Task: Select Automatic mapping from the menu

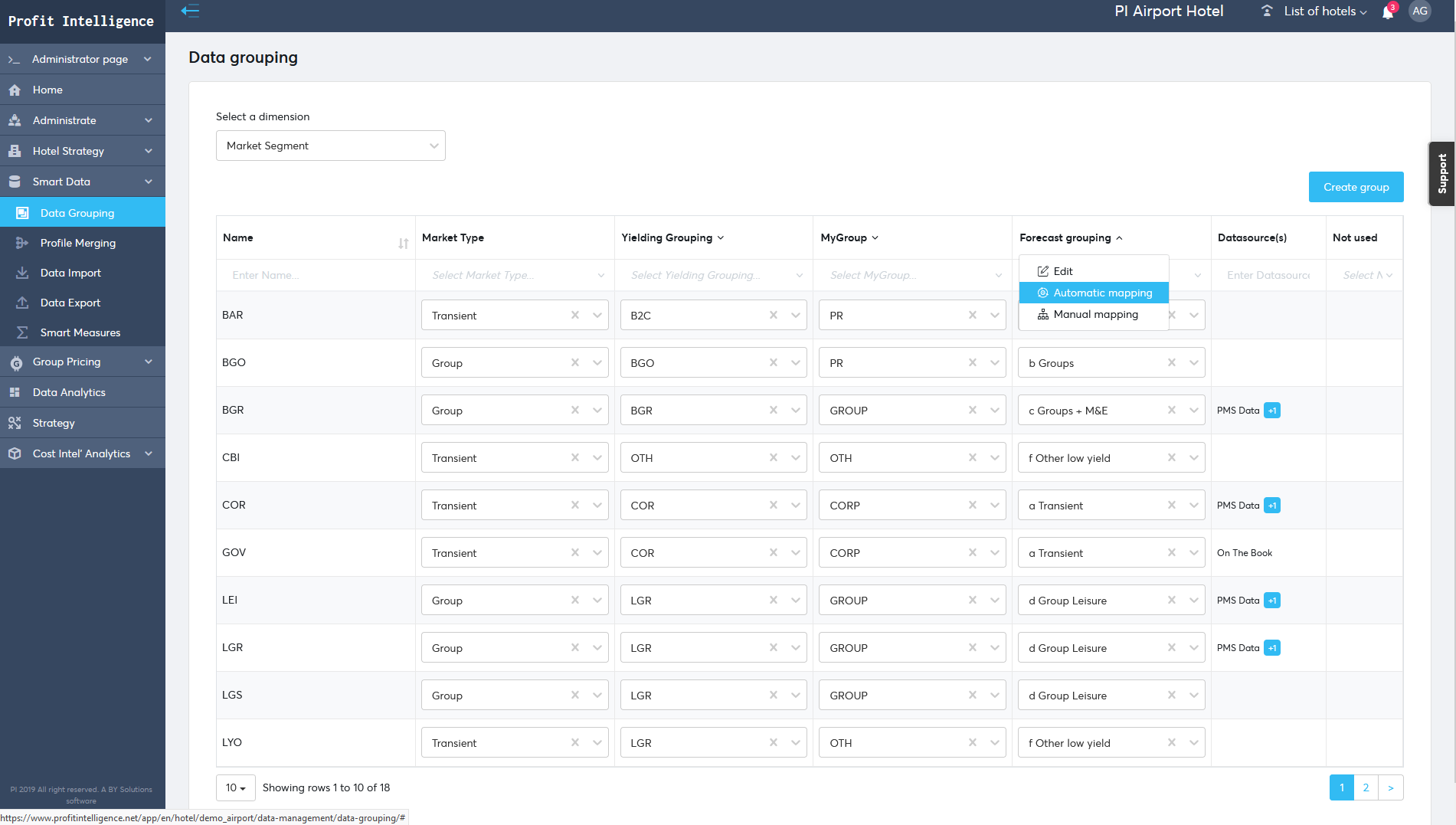Action: (1101, 293)
